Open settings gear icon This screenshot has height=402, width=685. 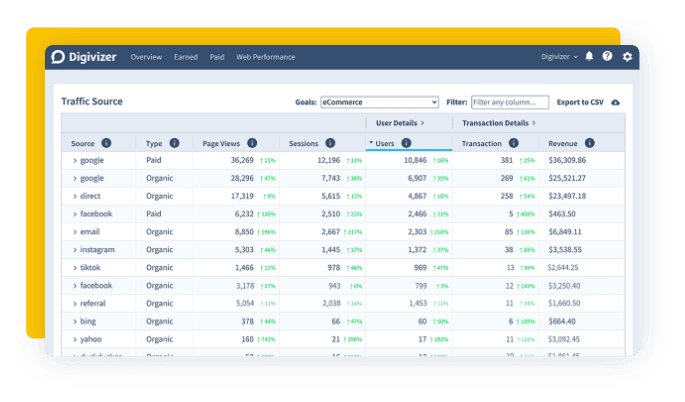pos(627,57)
